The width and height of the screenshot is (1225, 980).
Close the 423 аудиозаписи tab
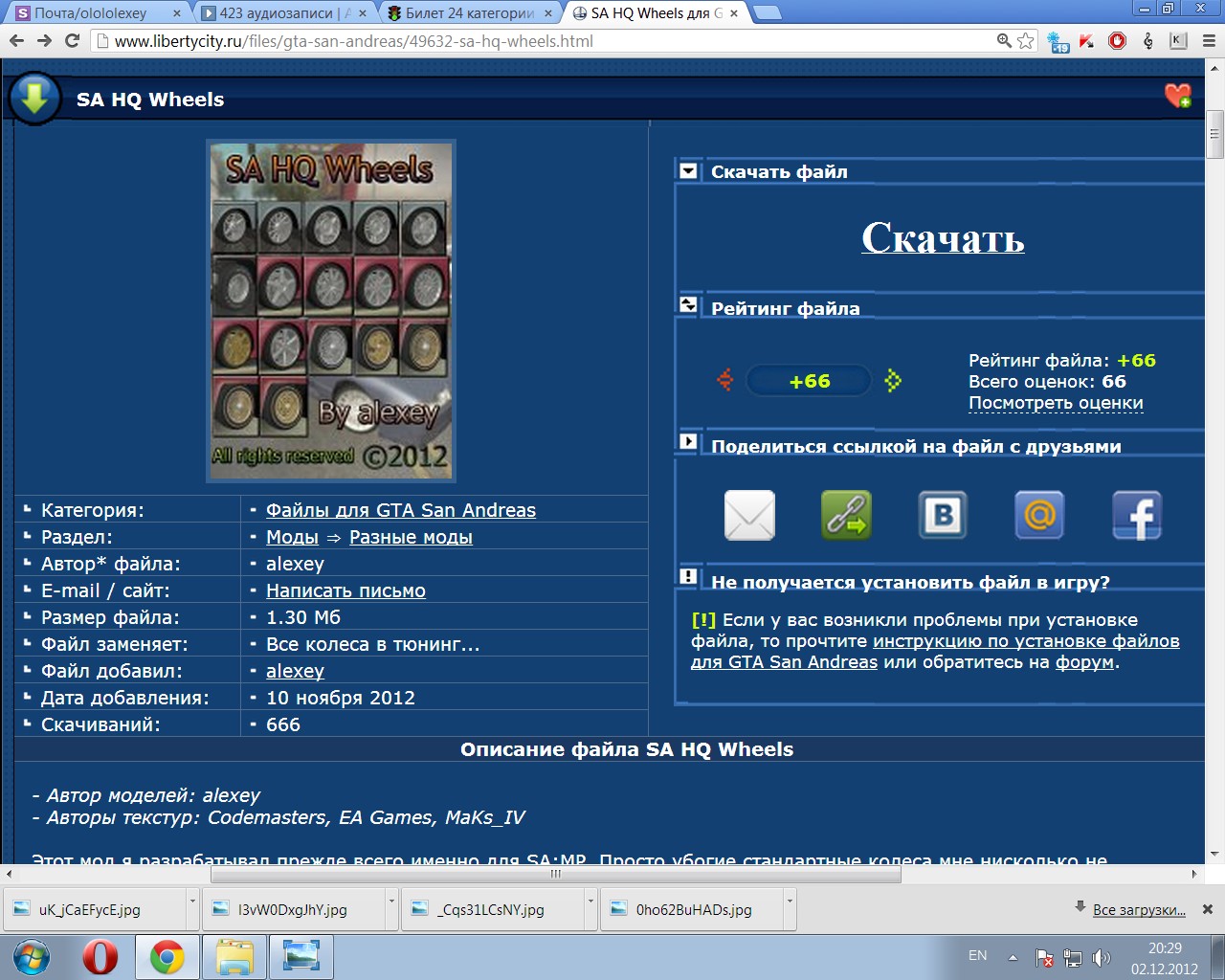click(x=363, y=13)
